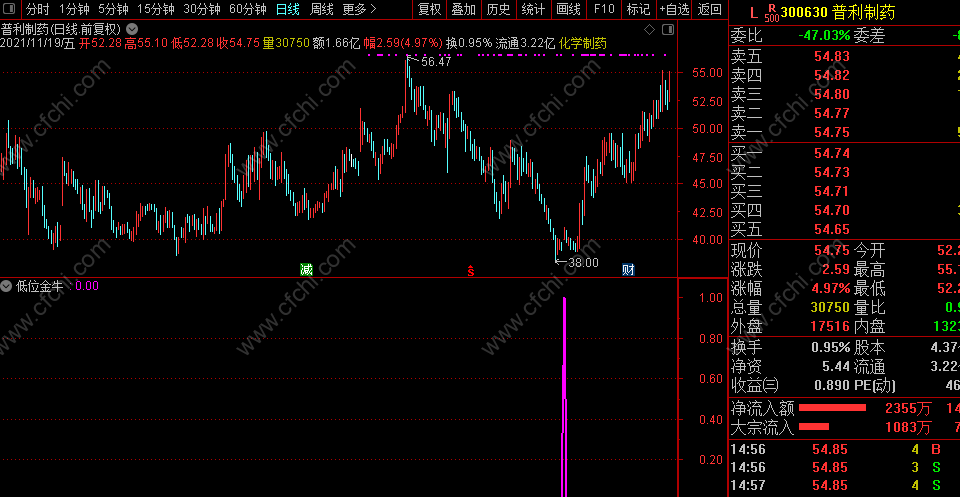Select the 15分钟 period tab

coord(156,9)
